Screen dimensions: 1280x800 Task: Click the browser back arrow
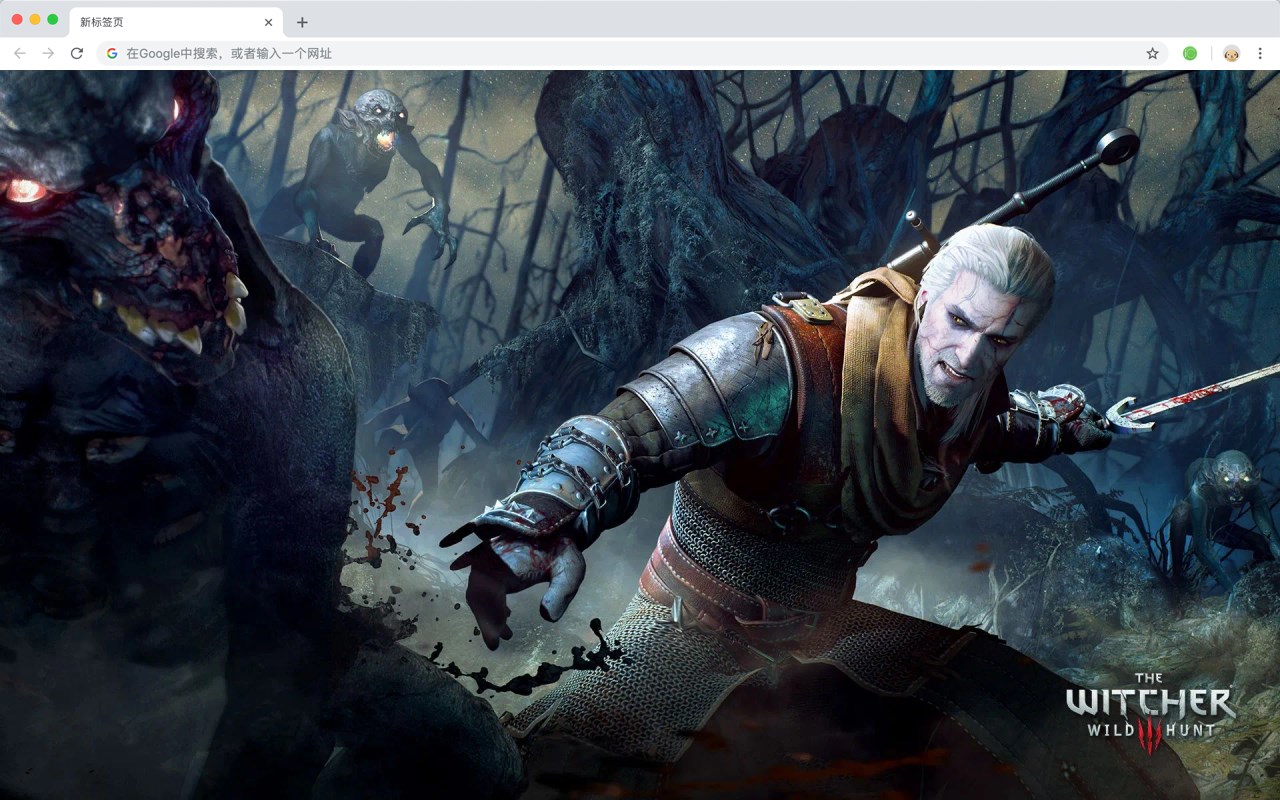pos(20,53)
